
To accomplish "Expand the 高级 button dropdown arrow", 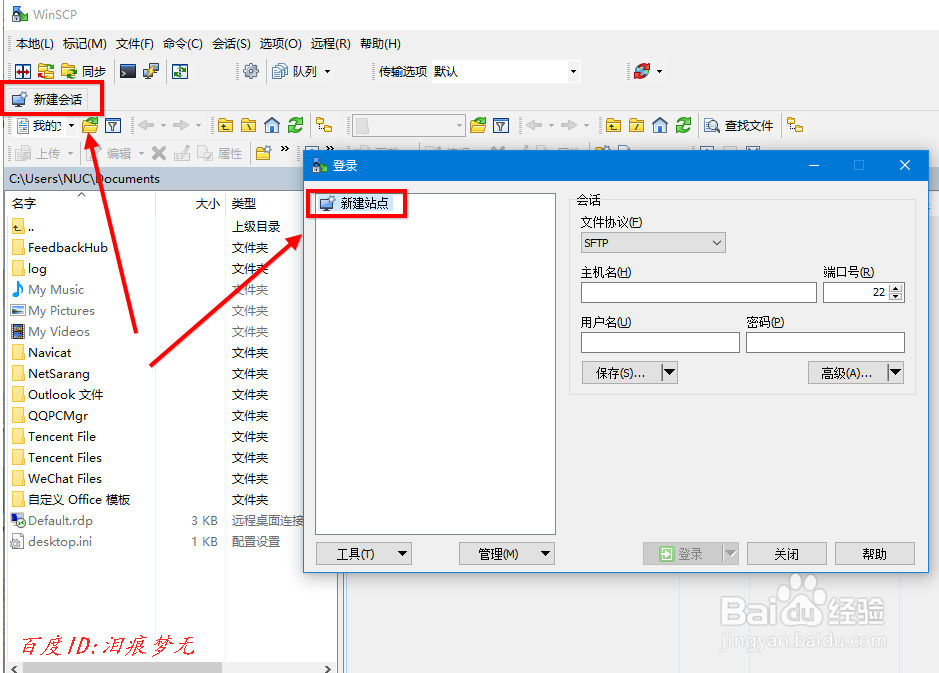I will 895,373.
